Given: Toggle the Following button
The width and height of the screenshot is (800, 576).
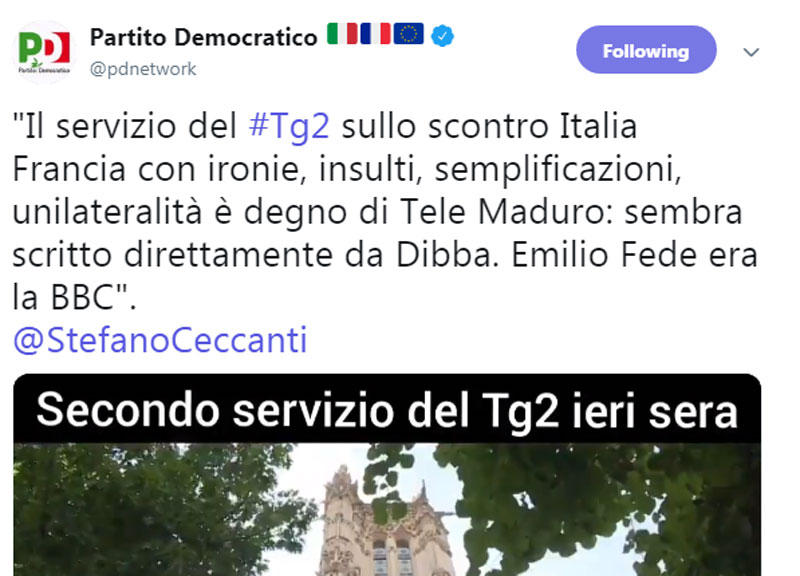Looking at the screenshot, I should 646,50.
